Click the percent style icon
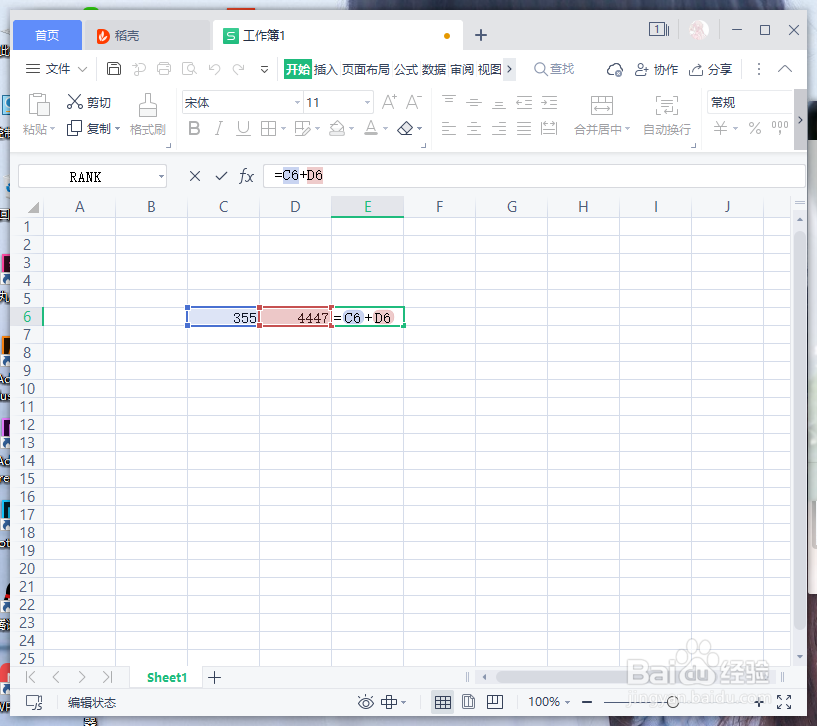This screenshot has height=726, width=817. pos(754,128)
